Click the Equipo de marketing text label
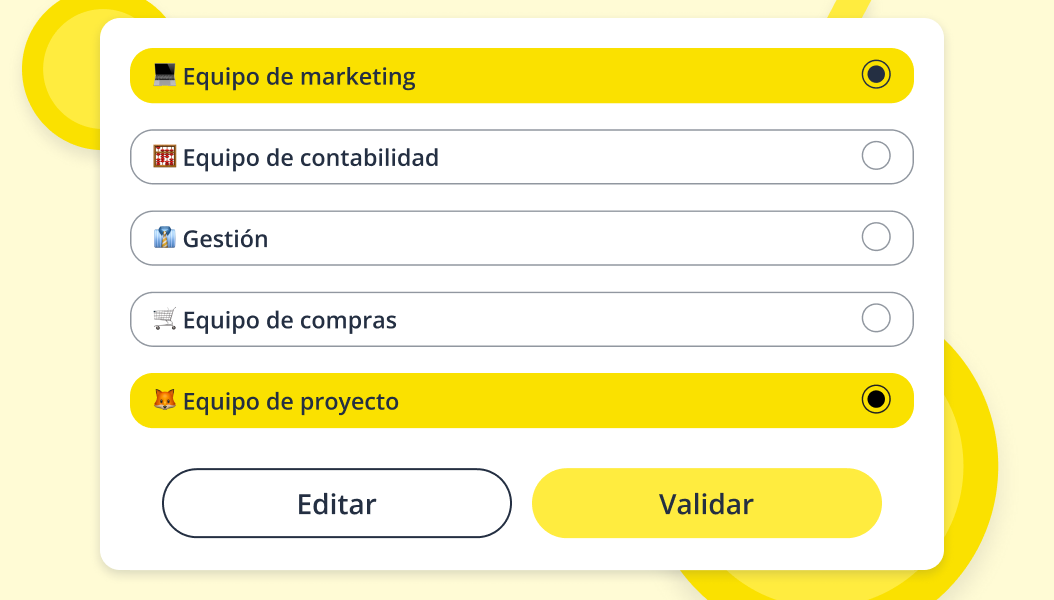The image size is (1054, 600). pyautogui.click(x=298, y=75)
